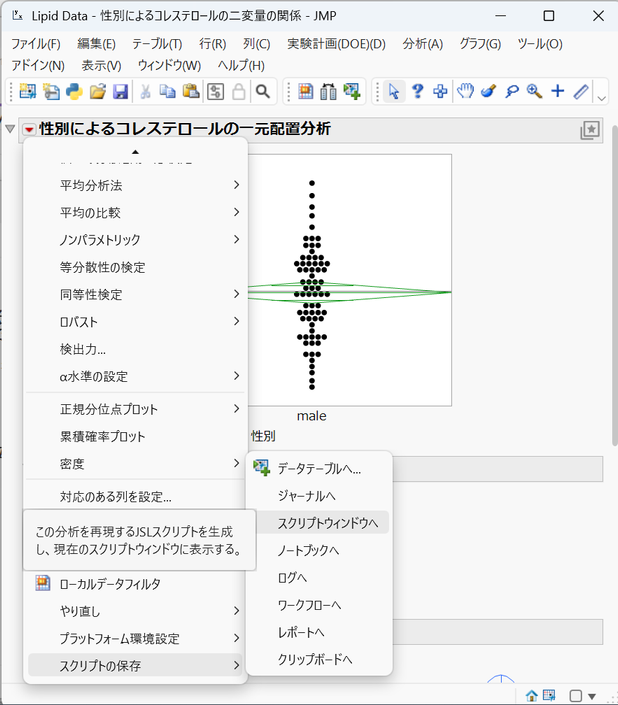Click the padlock icon in toolbar
618x705 pixels.
[x=239, y=92]
